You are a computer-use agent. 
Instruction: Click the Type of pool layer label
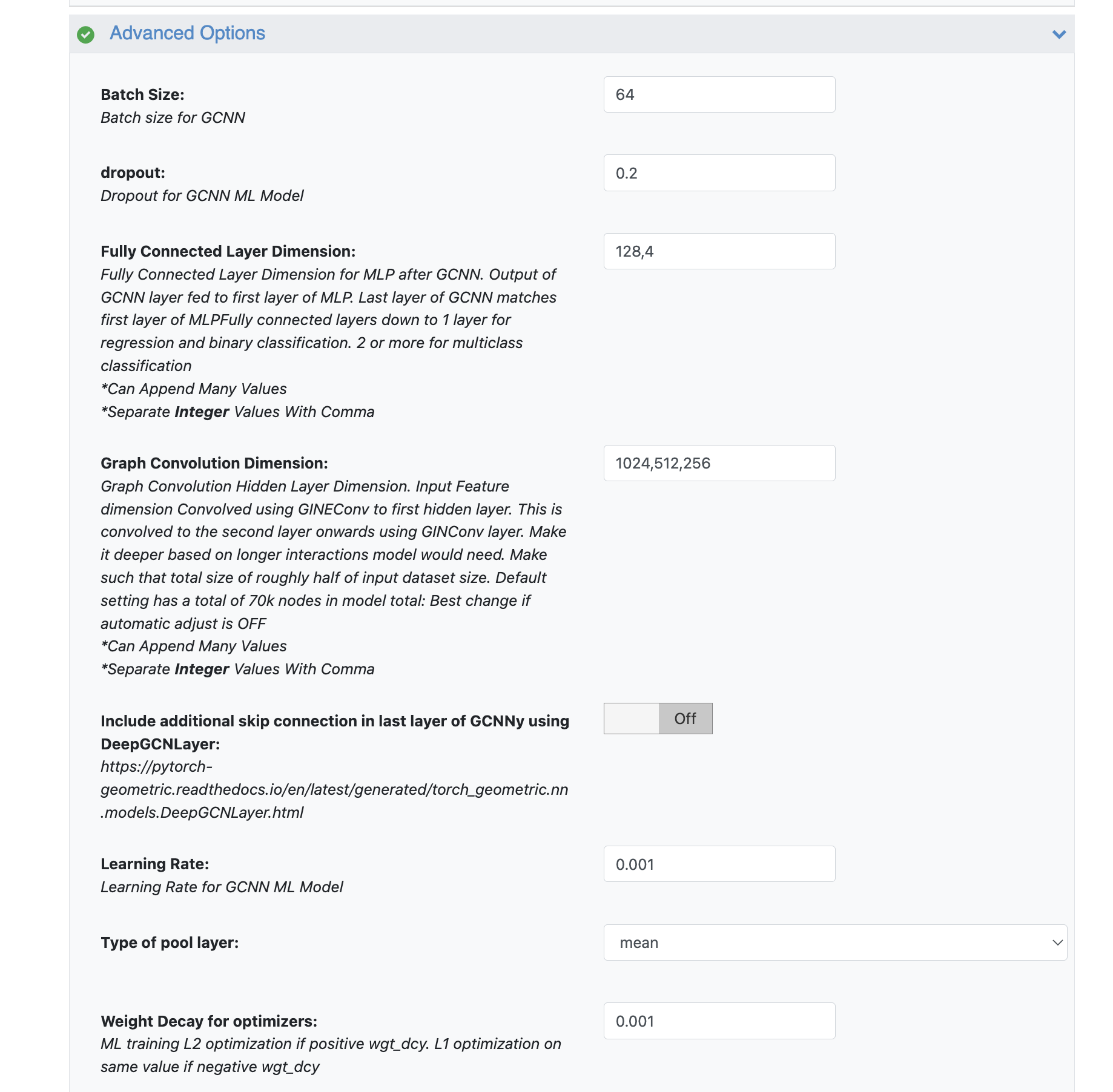pyautogui.click(x=170, y=942)
